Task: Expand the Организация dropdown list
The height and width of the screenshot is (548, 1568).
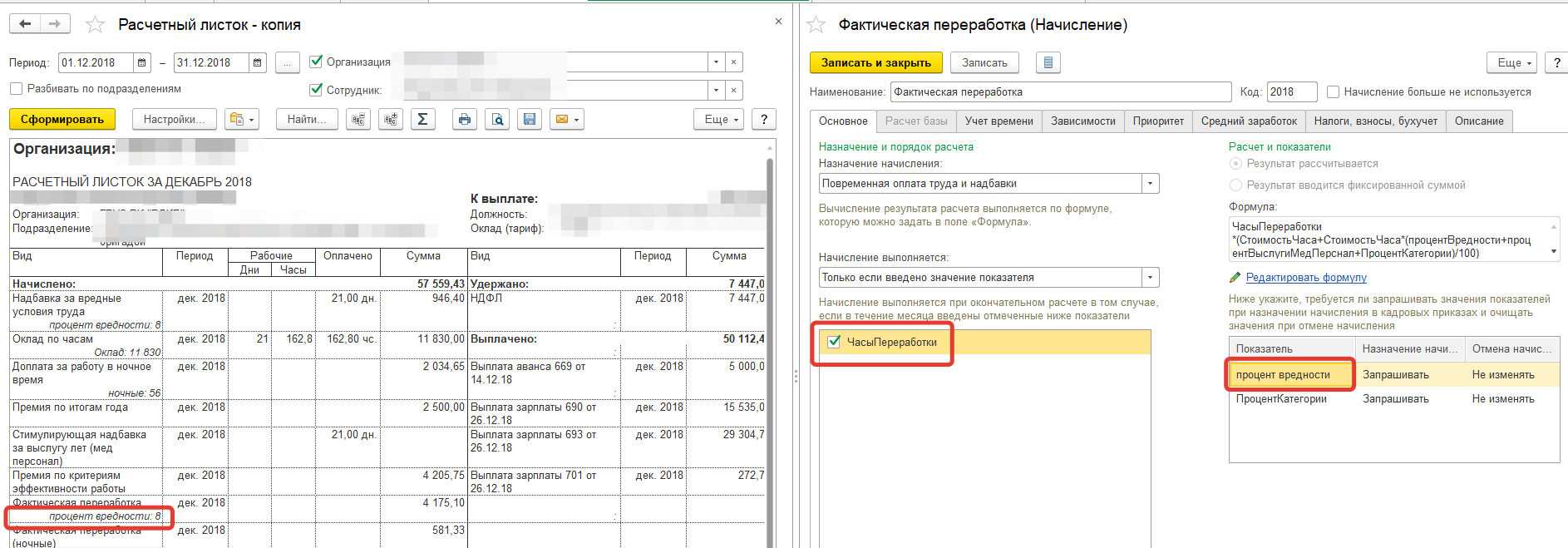Action: tap(716, 62)
